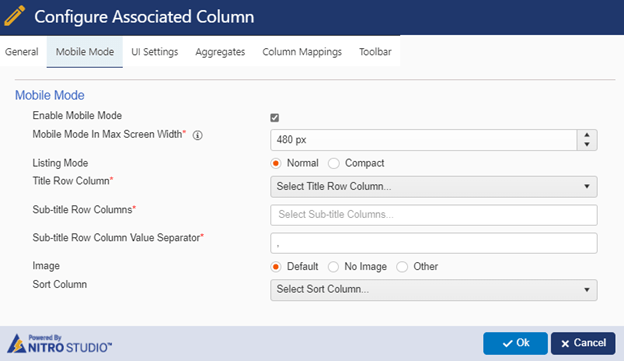Click the pencil edit icon in header
The width and height of the screenshot is (624, 361).
(x=14, y=16)
